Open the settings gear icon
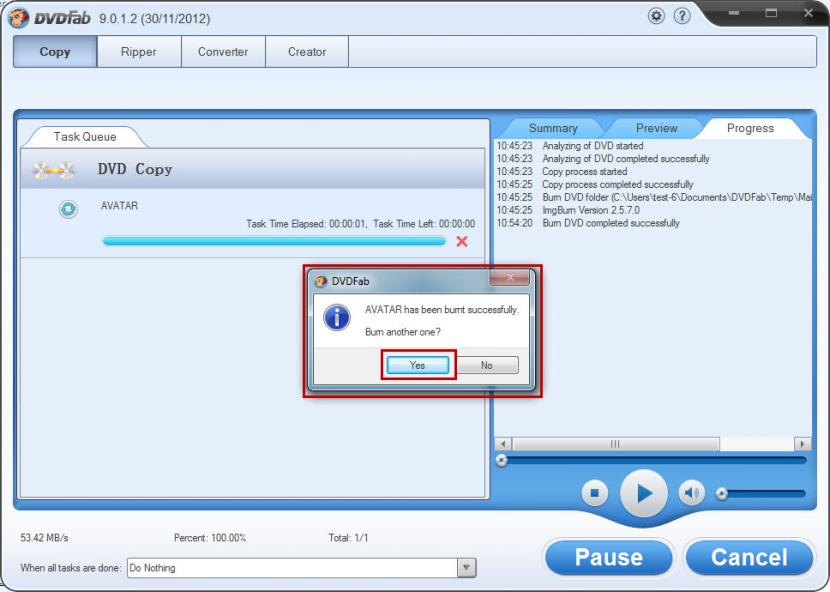Viewport: 830px width, 592px height. pos(656,16)
